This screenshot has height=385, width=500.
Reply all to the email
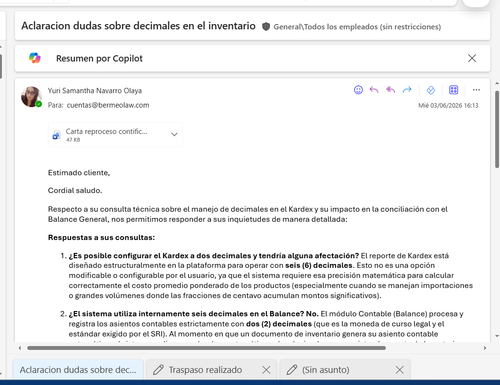pos(390,90)
